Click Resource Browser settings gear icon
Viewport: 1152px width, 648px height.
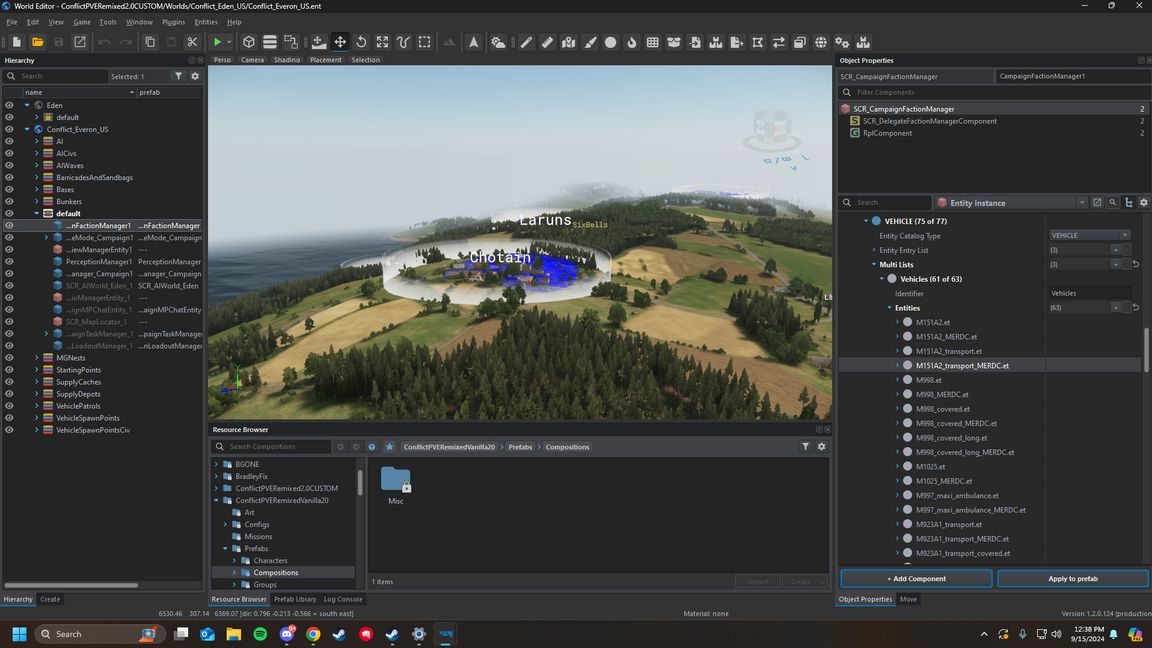pyautogui.click(x=822, y=447)
